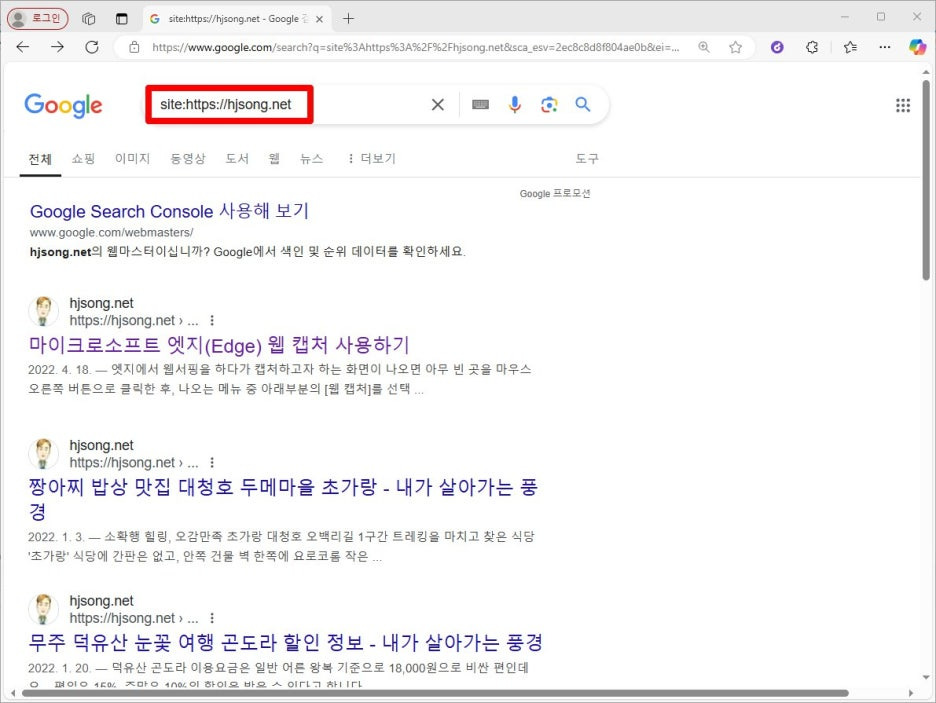Screen dimensions: 936x703
Task: Switch to the 쇼핑 tab
Action: tap(83, 159)
